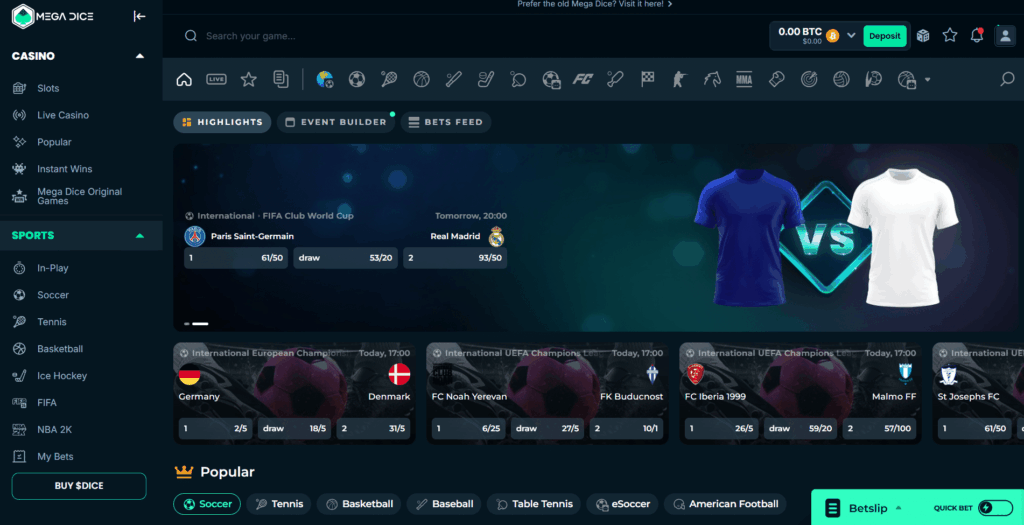The image size is (1024, 525).
Task: Select the eSoccer filter under Popular
Action: (x=622, y=504)
